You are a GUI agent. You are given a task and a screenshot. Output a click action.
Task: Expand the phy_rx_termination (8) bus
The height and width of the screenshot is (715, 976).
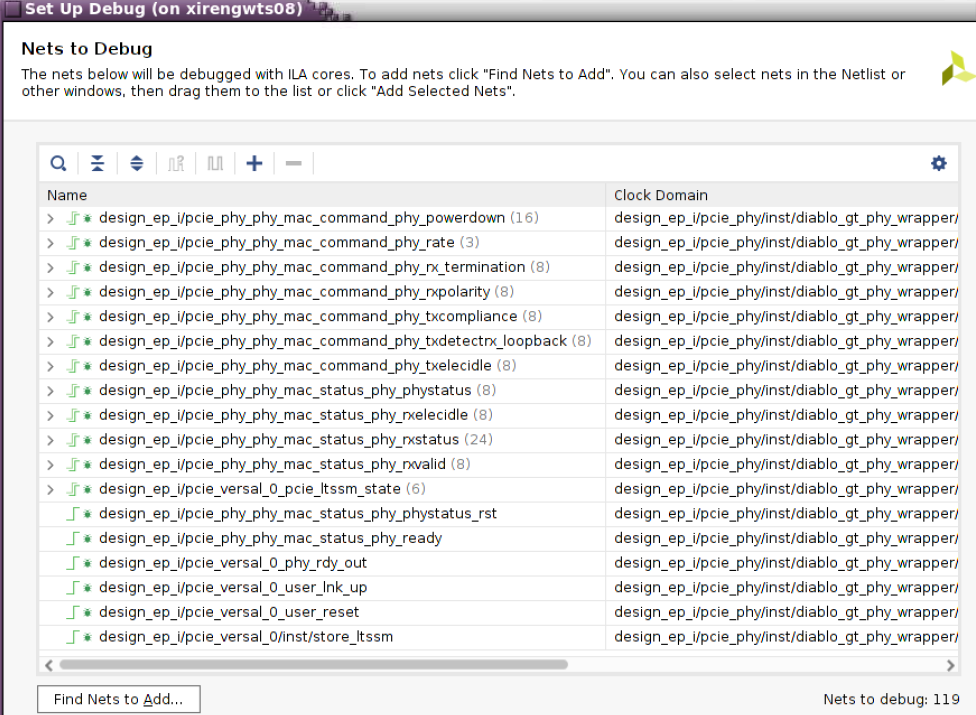(x=51, y=268)
